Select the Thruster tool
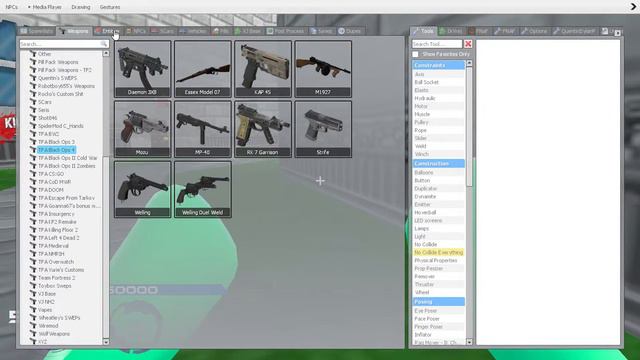640x360 pixels. [438, 284]
